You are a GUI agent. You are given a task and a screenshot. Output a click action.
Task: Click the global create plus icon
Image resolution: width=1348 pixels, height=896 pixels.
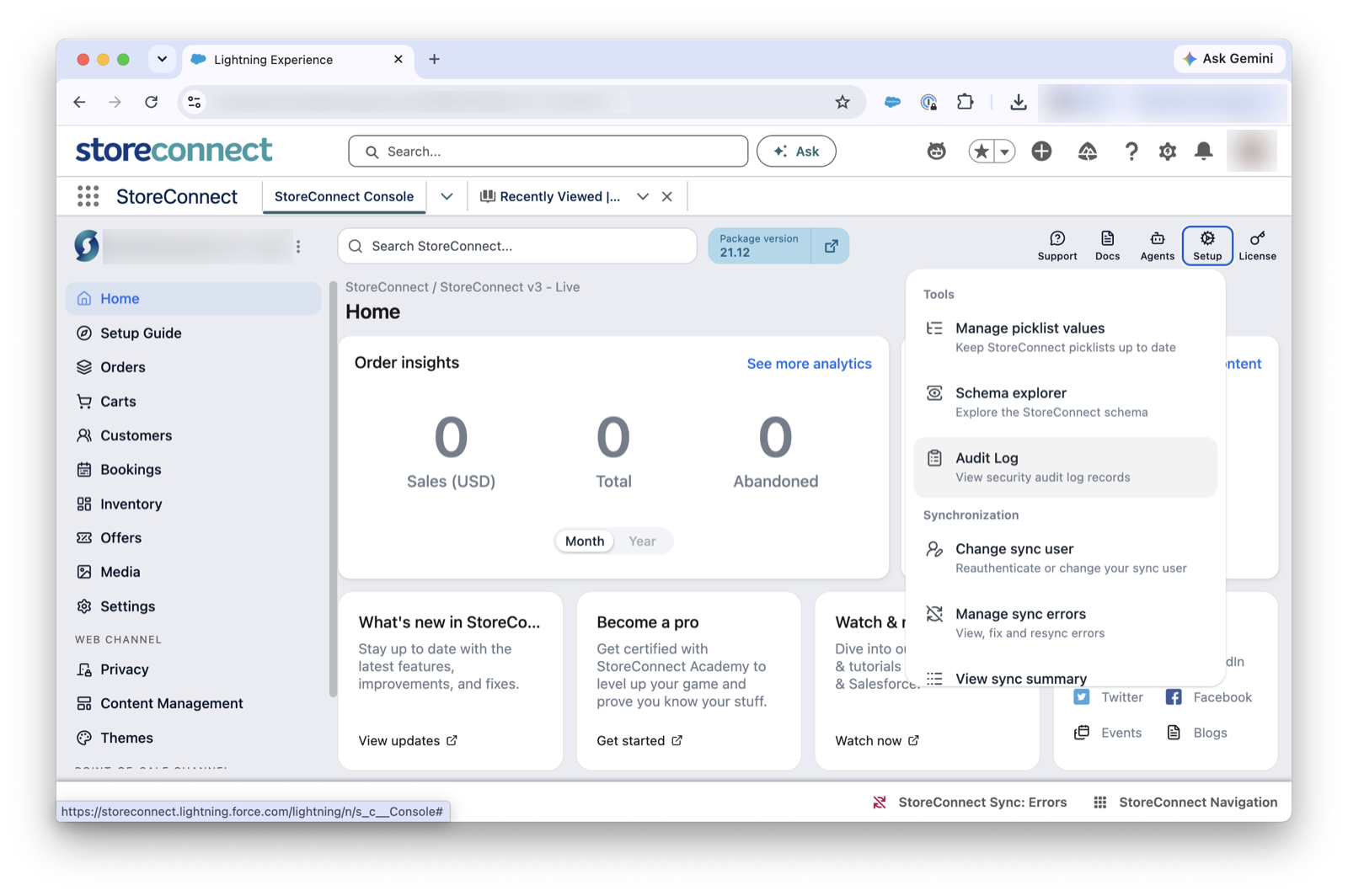[x=1041, y=152]
